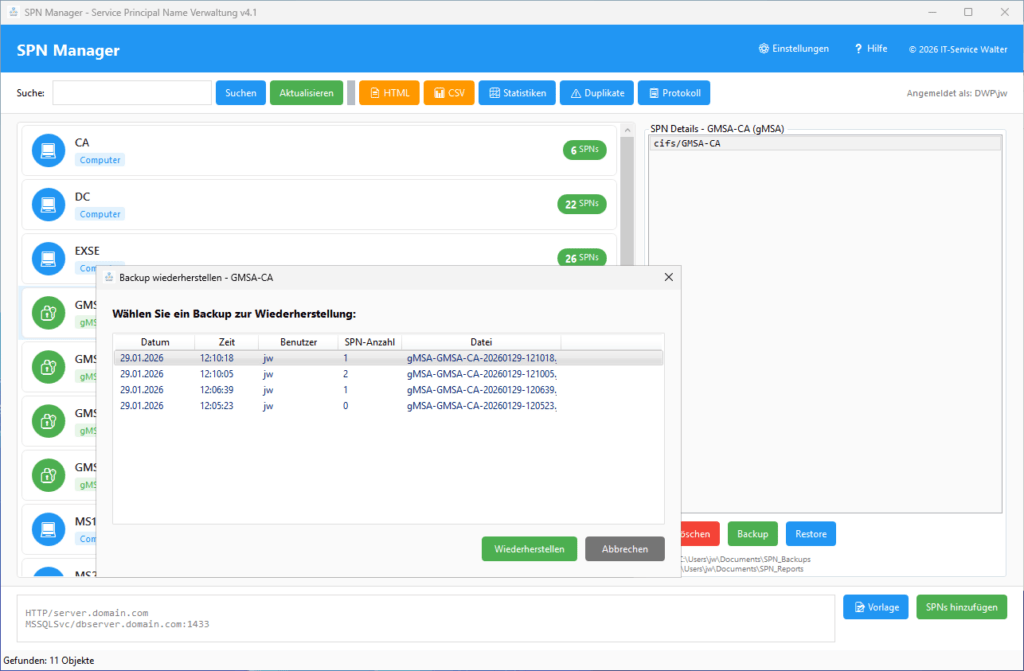Viewport: 1024px width, 671px height.
Task: Click the Wiederherstellen button
Action: (529, 548)
